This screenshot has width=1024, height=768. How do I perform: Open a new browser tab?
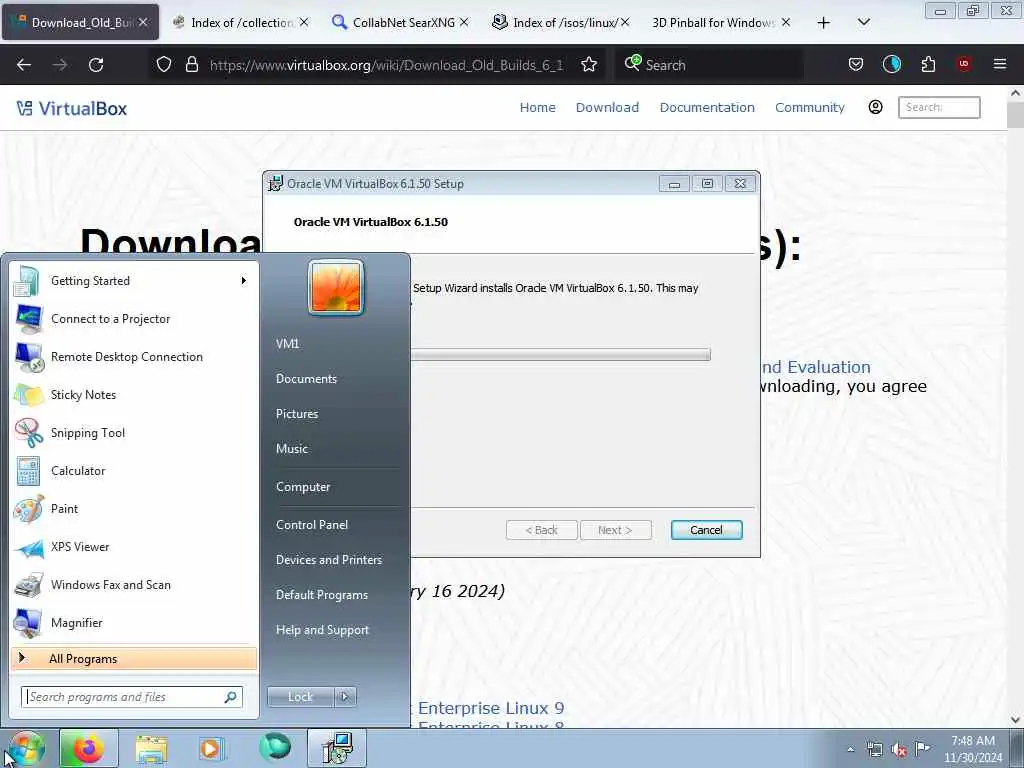824,23
